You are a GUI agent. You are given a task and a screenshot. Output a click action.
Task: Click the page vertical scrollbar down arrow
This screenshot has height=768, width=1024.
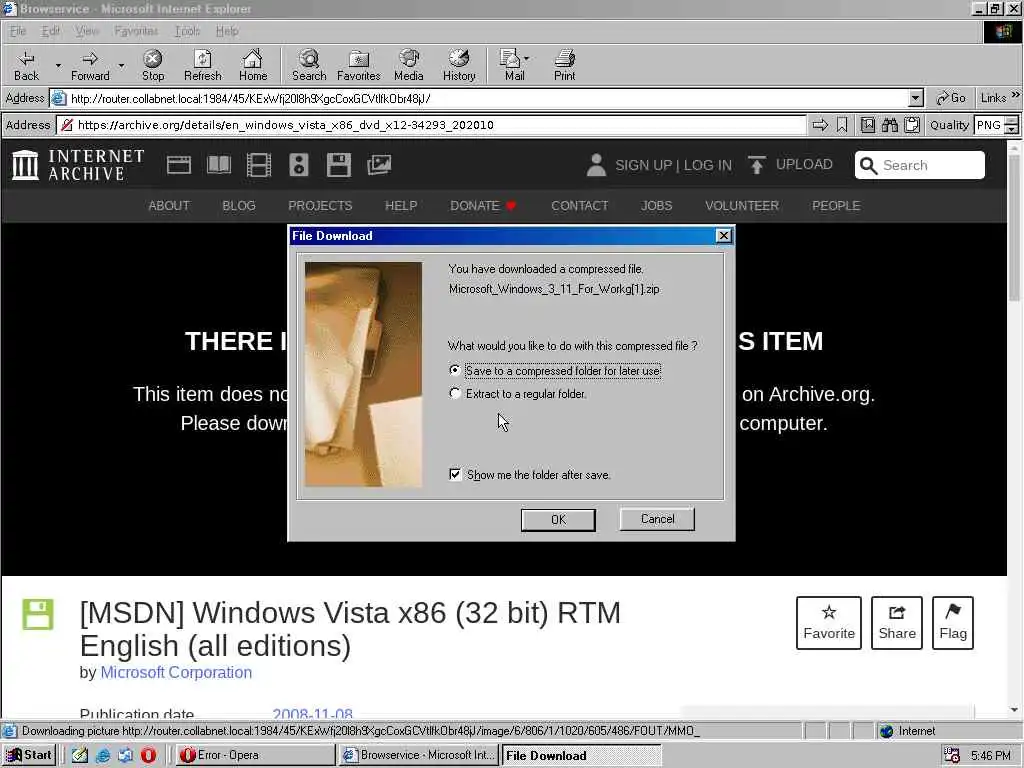(1014, 710)
